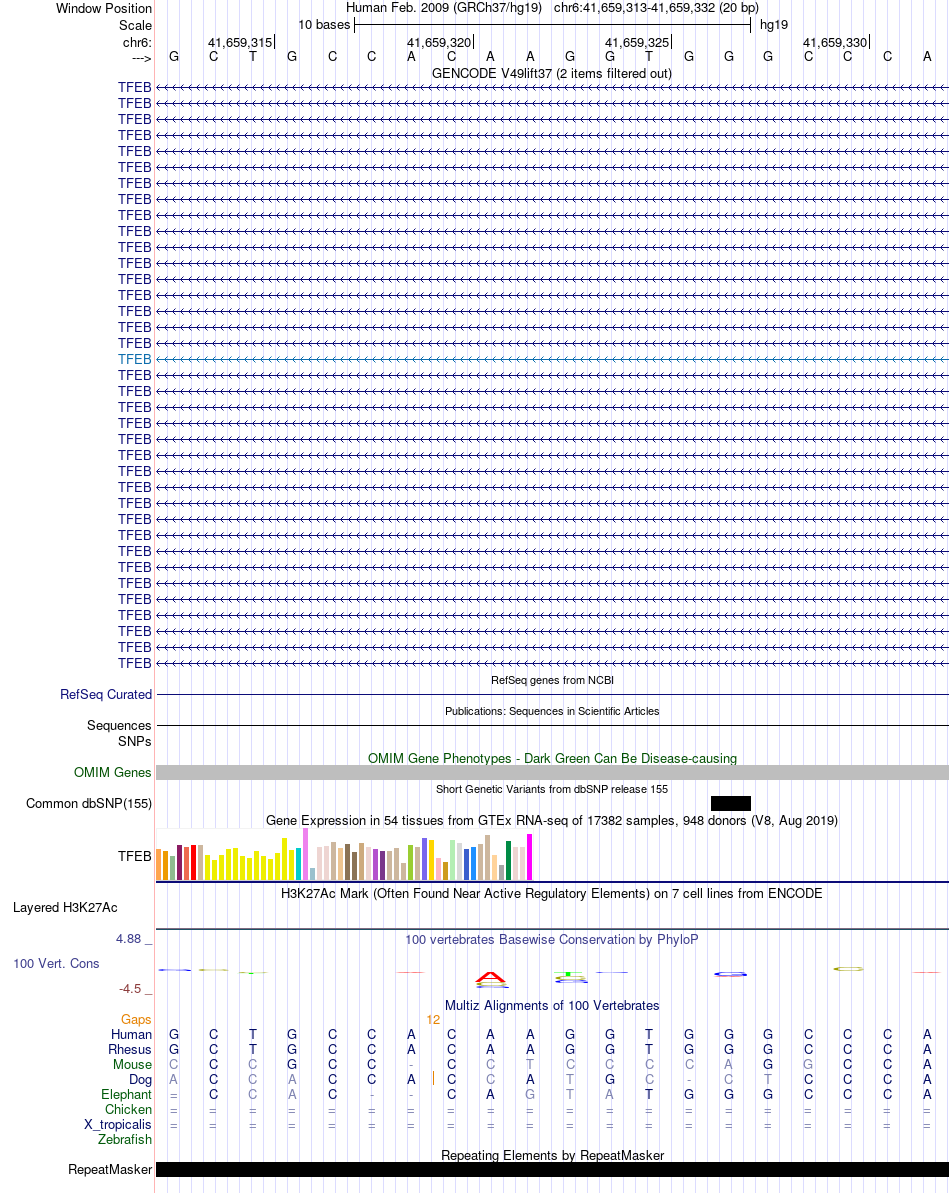Click the Layered H3K27Ac track label

[65, 908]
